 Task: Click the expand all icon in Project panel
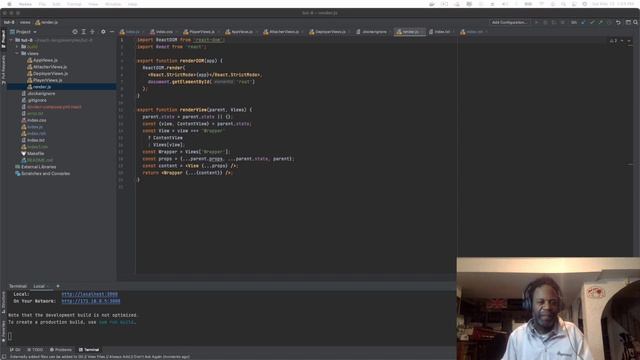pyautogui.click(x=83, y=32)
